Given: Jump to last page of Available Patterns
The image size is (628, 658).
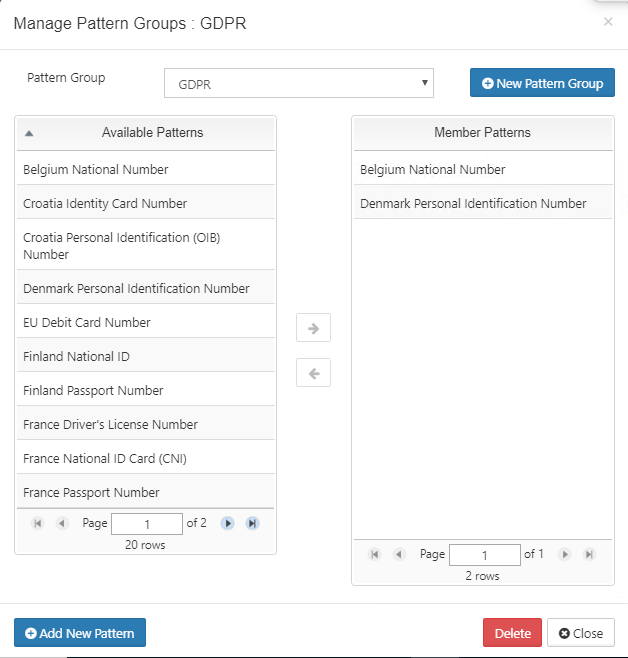Looking at the screenshot, I should pos(252,523).
